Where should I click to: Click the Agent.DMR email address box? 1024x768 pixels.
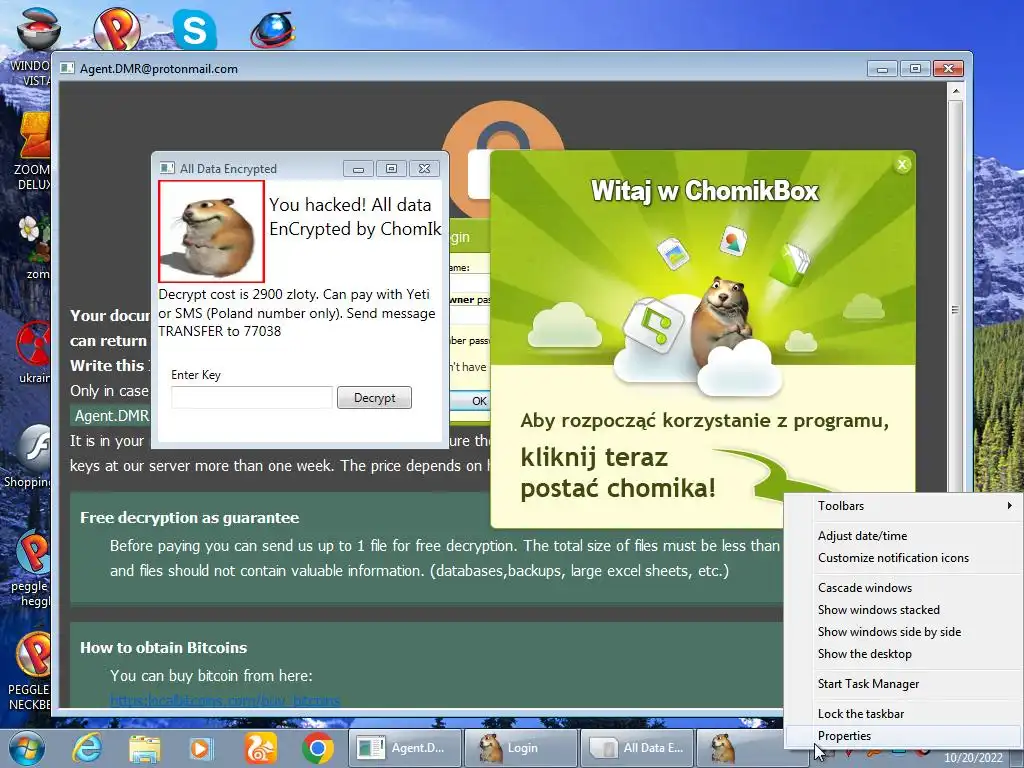111,416
